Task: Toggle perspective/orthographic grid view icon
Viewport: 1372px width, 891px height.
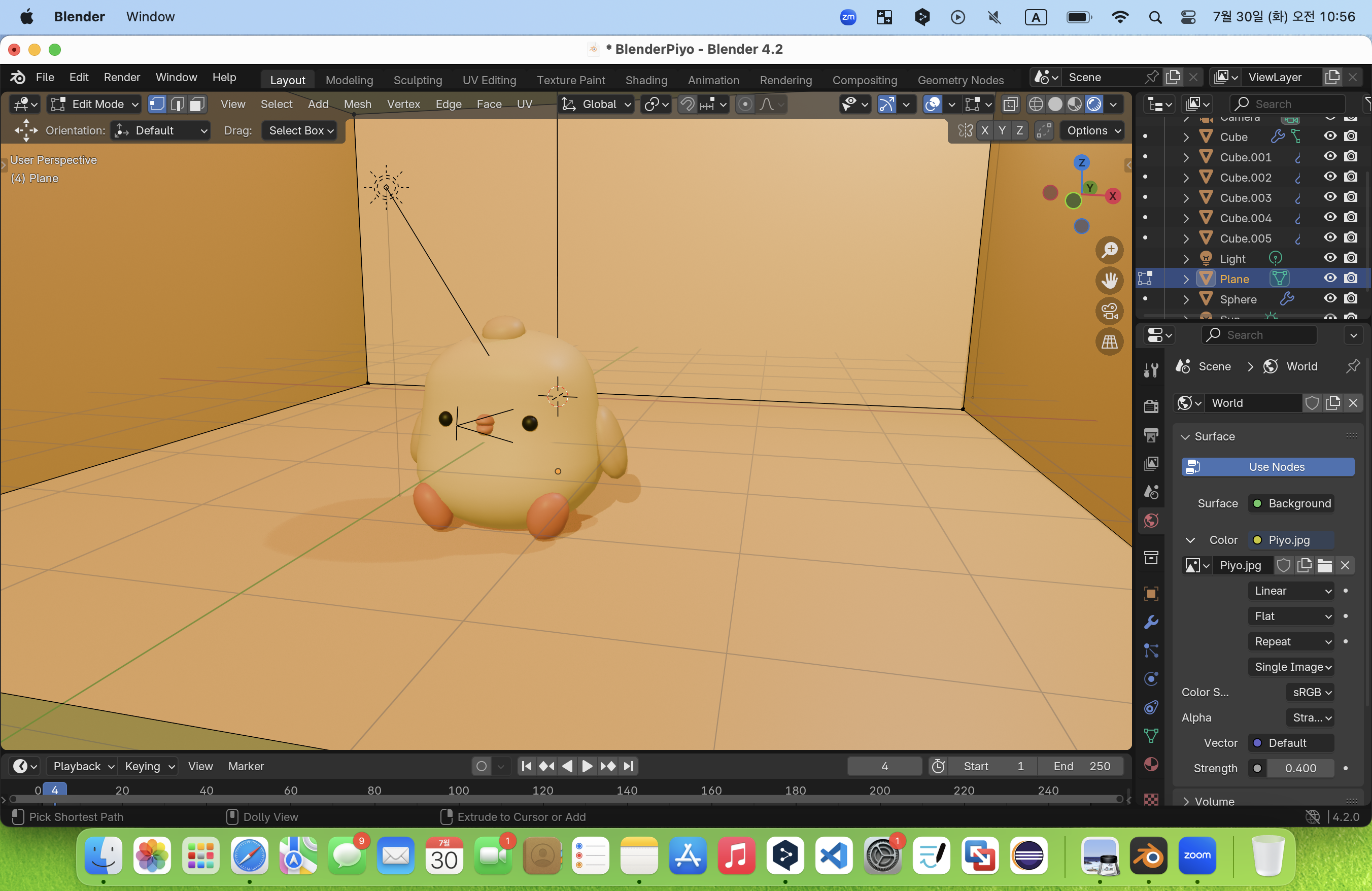Action: [1109, 342]
